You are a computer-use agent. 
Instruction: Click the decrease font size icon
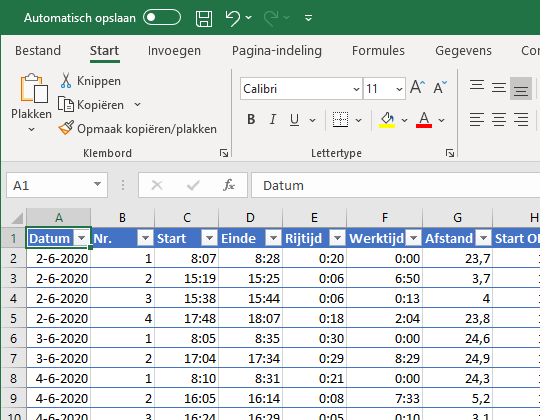pyautogui.click(x=440, y=87)
